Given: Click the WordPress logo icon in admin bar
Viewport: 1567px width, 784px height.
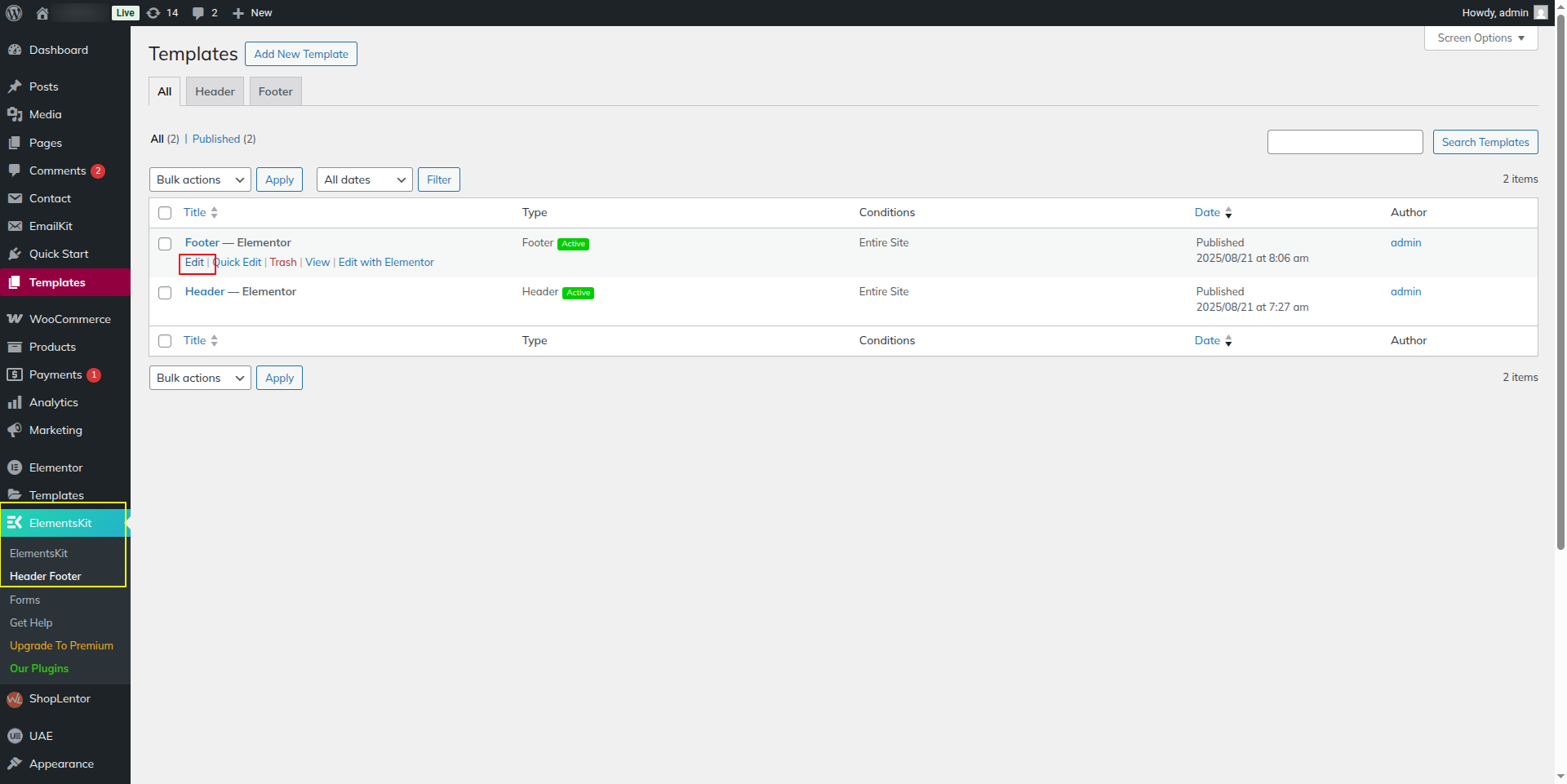Looking at the screenshot, I should [x=14, y=13].
